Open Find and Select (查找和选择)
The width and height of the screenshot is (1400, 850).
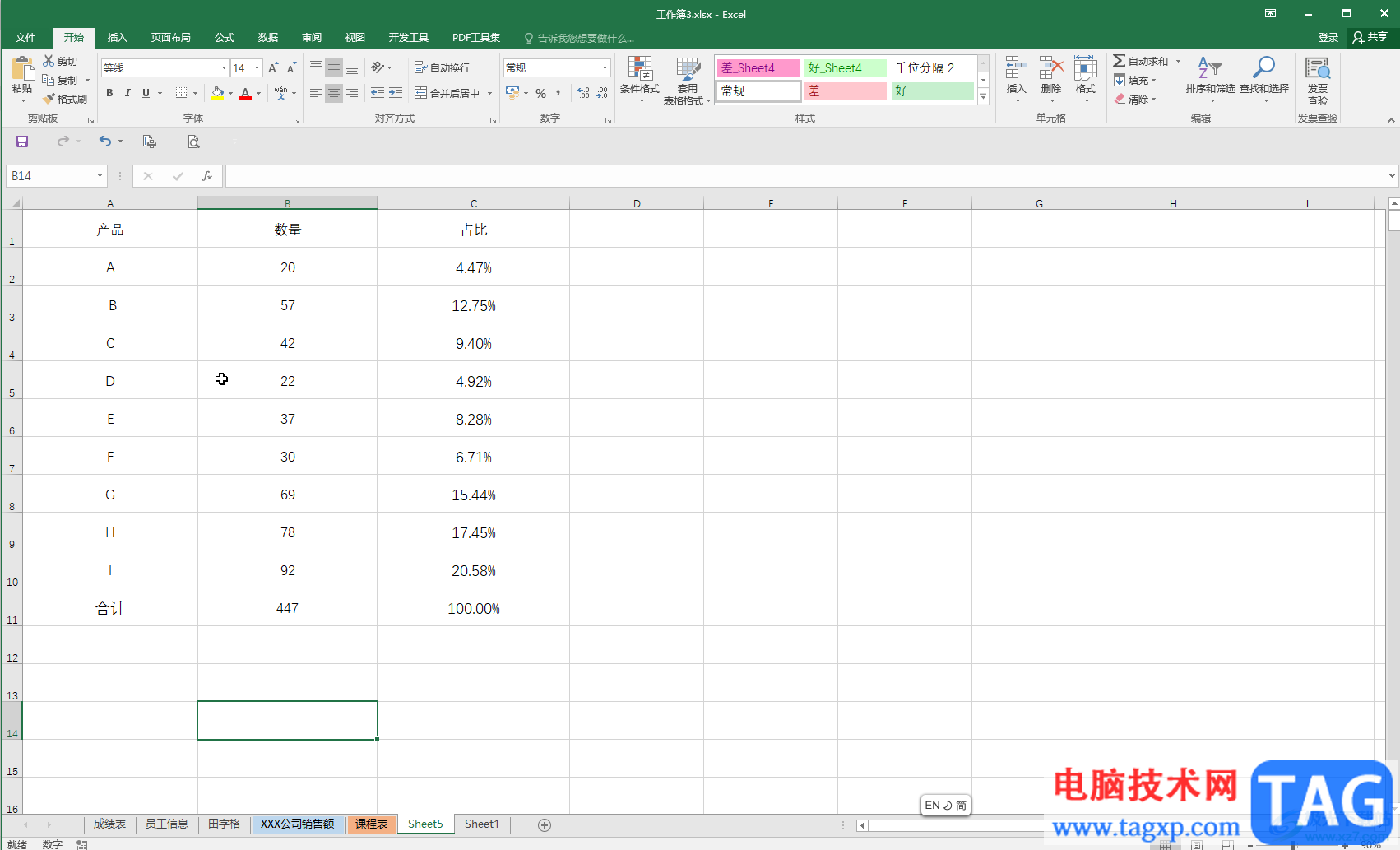[1264, 79]
